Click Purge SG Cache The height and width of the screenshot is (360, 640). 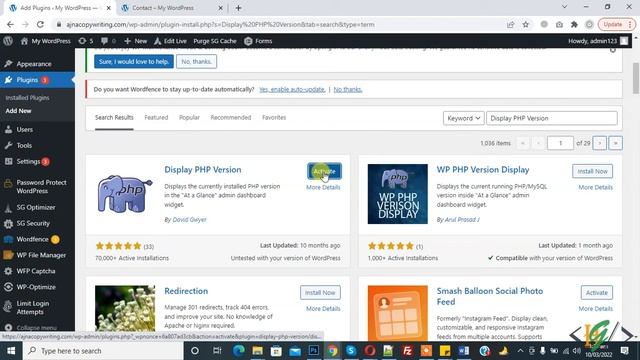(215, 41)
